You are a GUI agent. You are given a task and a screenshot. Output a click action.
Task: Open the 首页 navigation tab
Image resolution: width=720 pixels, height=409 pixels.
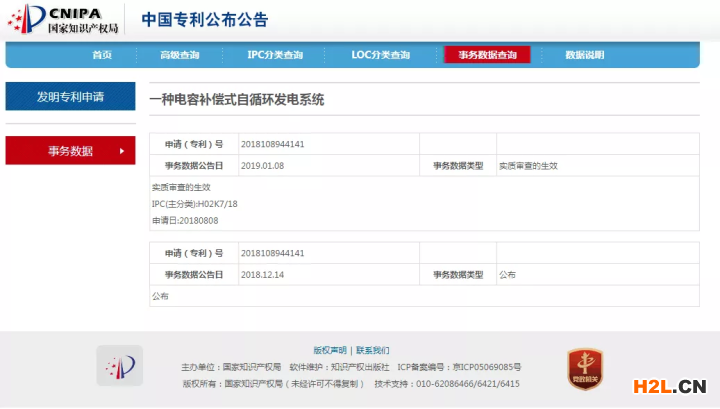pos(102,55)
